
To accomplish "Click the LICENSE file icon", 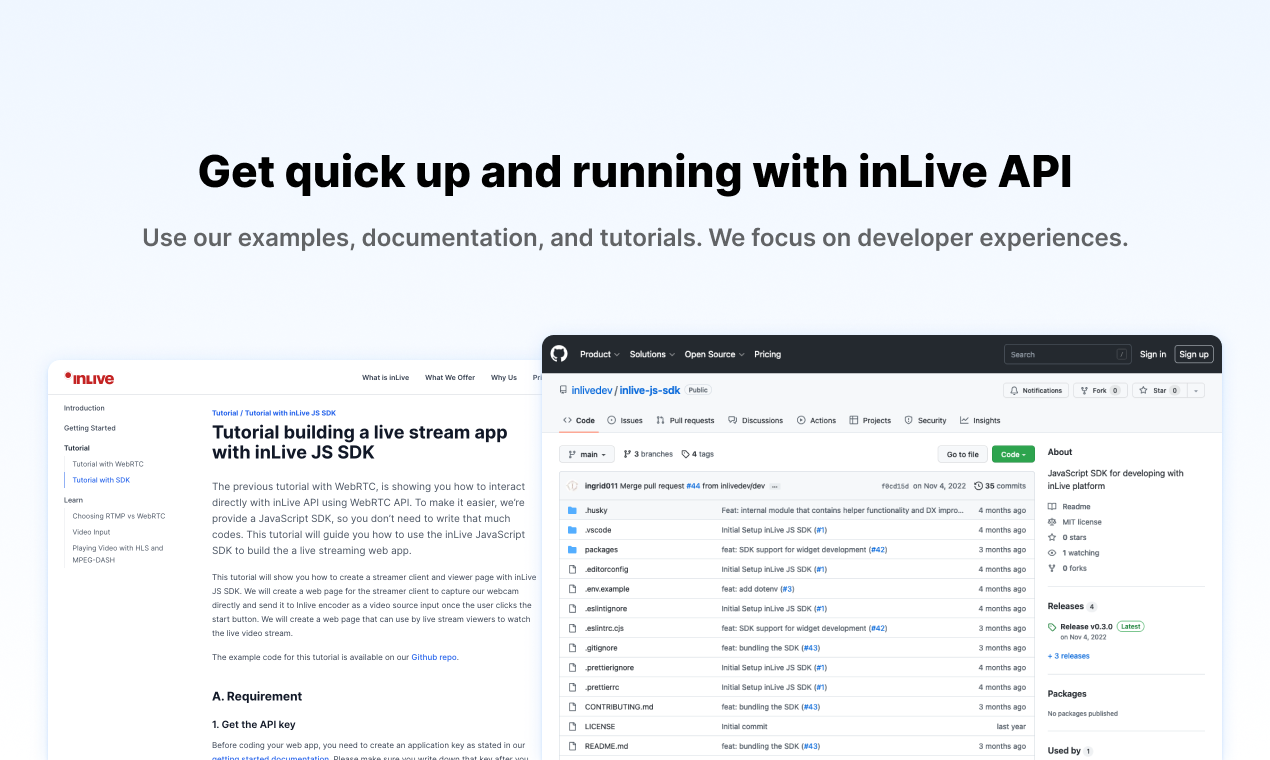I will point(572,727).
